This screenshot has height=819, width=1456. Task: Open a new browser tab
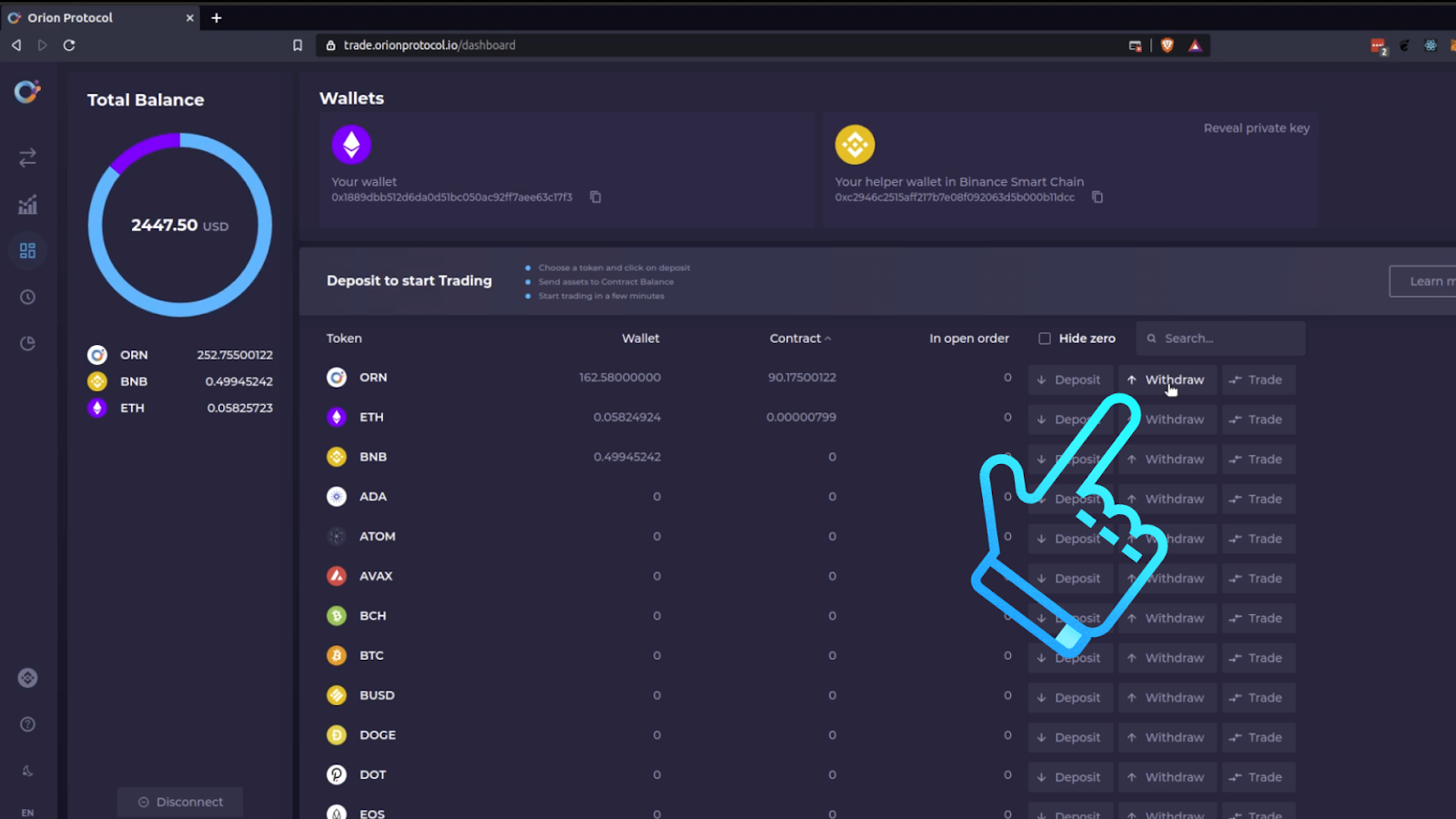[217, 17]
